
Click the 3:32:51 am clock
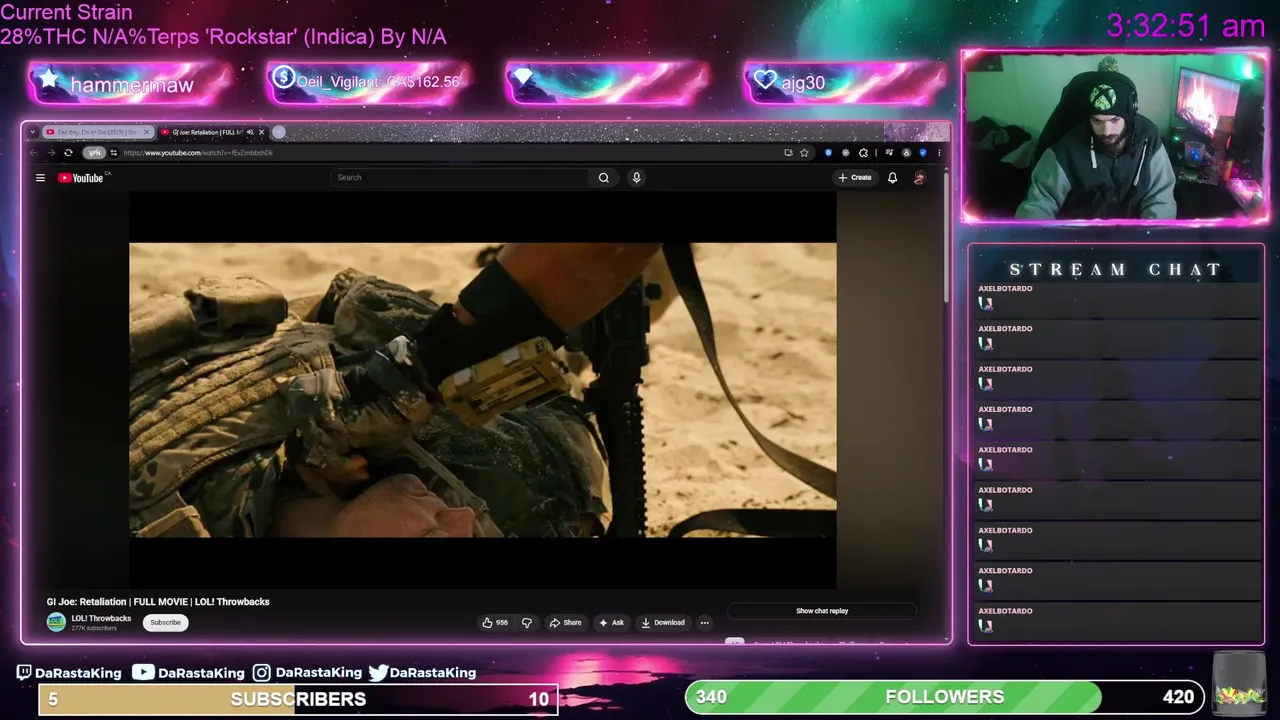1186,25
